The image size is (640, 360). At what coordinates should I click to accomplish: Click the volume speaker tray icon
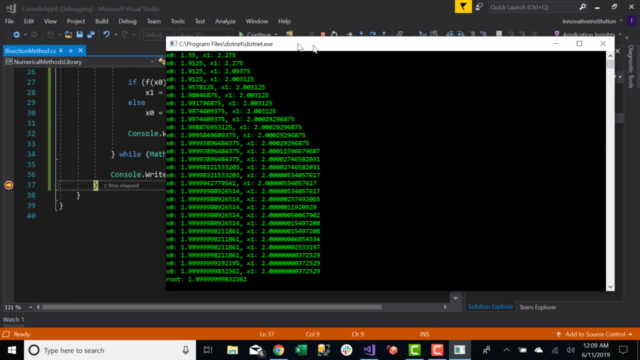point(571,350)
